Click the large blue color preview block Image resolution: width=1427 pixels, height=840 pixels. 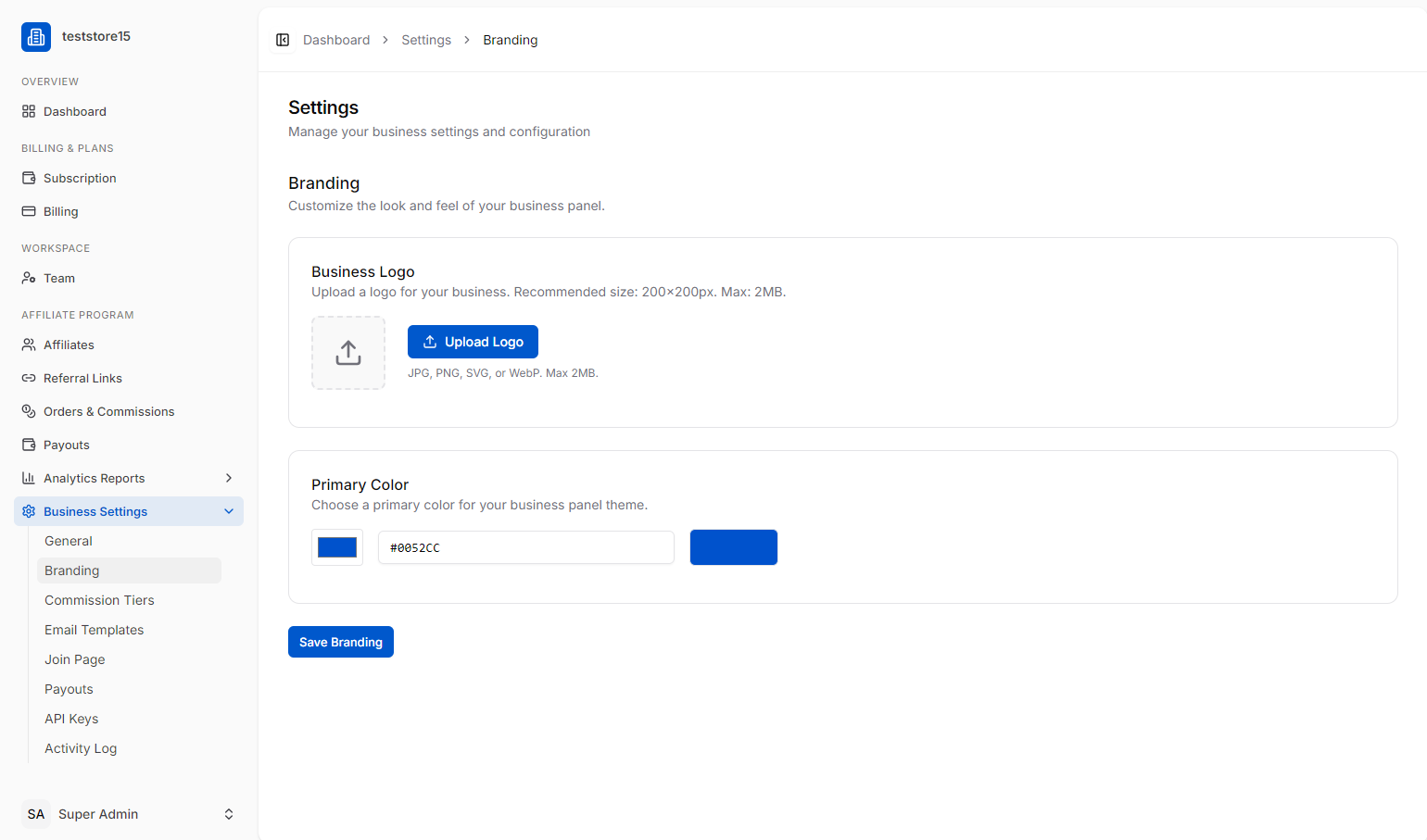click(734, 547)
